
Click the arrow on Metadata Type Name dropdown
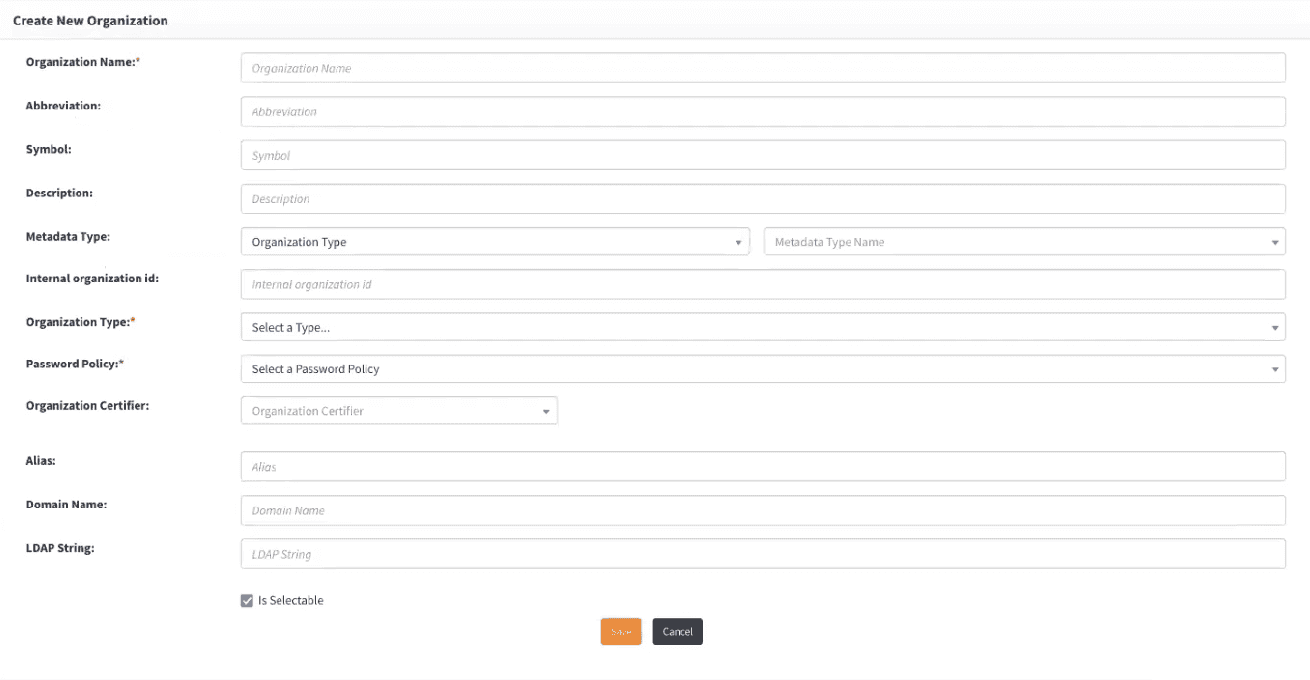coord(1275,242)
